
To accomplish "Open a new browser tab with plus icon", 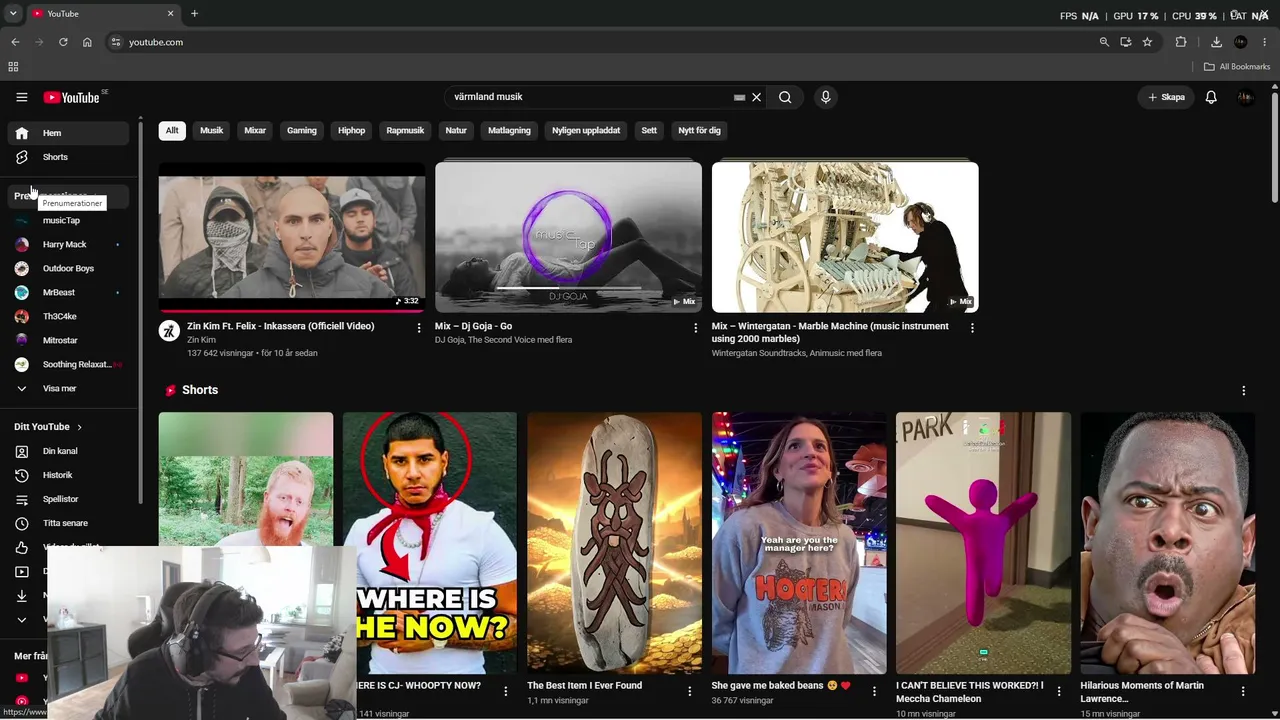I will pyautogui.click(x=194, y=14).
